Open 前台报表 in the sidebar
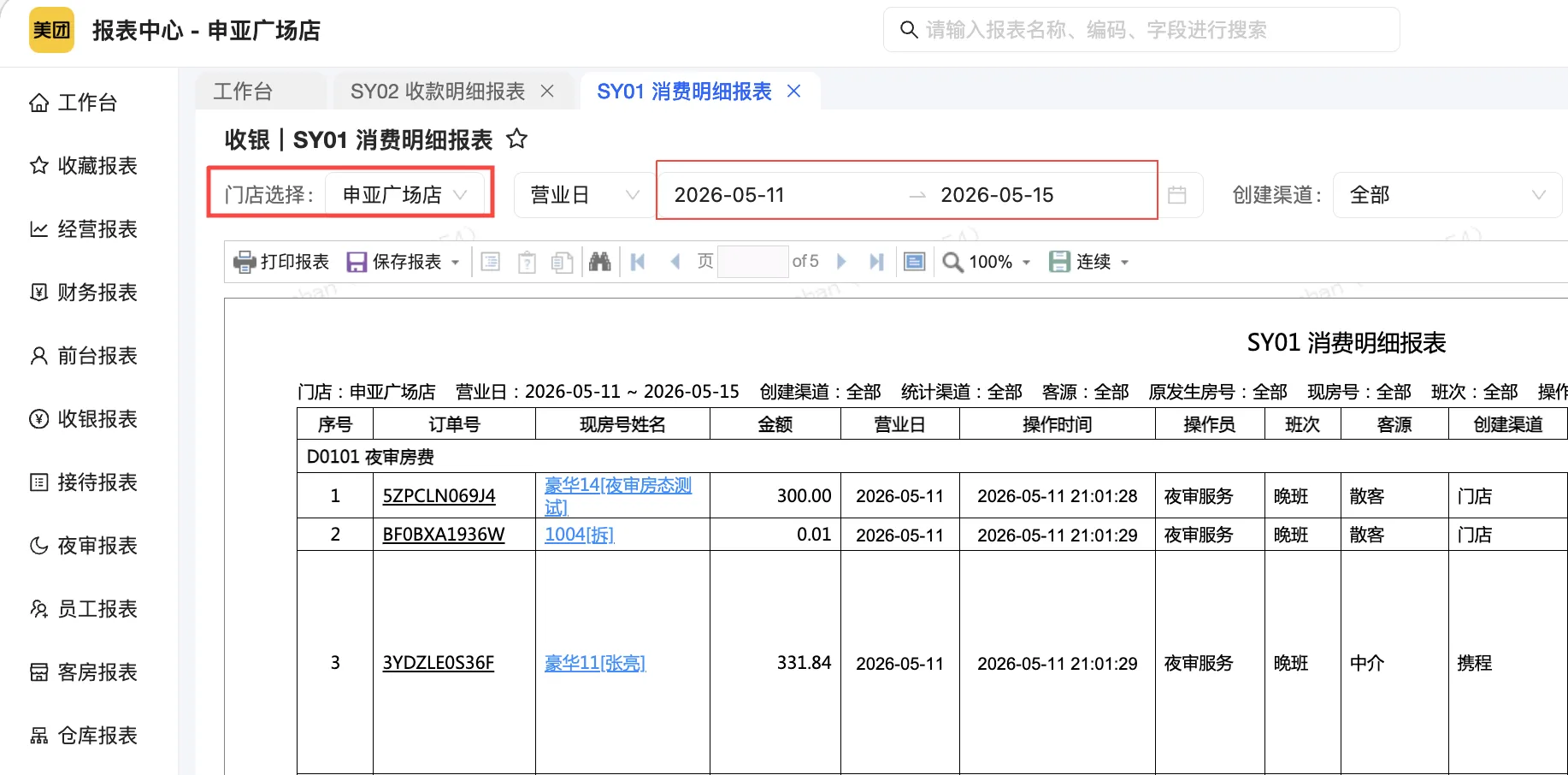 84,356
